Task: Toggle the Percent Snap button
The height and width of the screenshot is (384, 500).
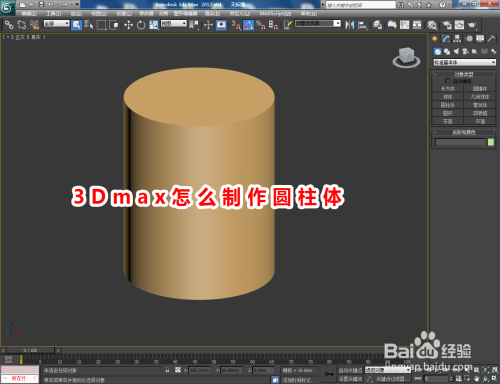Action: (x=261, y=25)
